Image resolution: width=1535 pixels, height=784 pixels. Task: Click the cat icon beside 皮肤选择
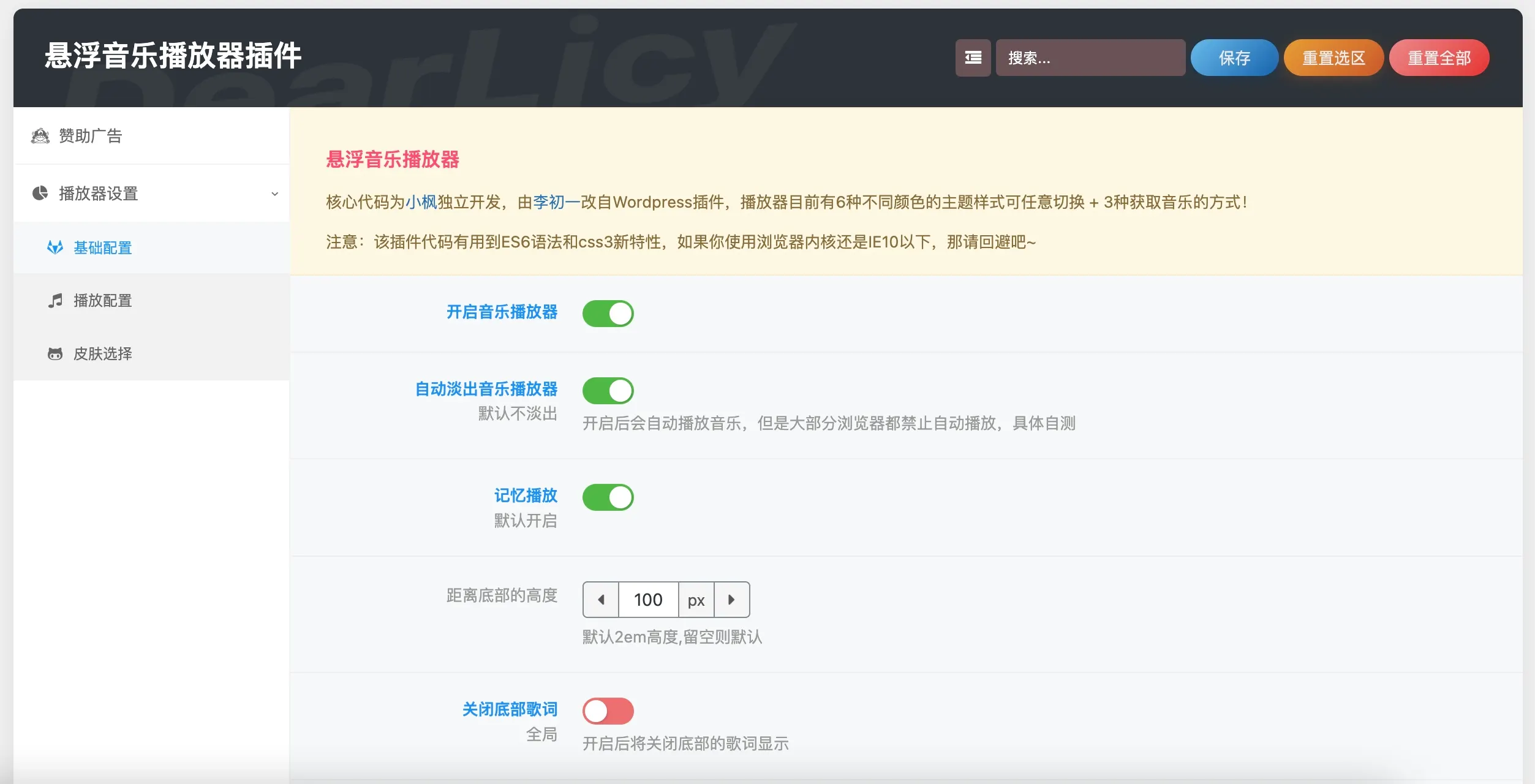pyautogui.click(x=55, y=354)
